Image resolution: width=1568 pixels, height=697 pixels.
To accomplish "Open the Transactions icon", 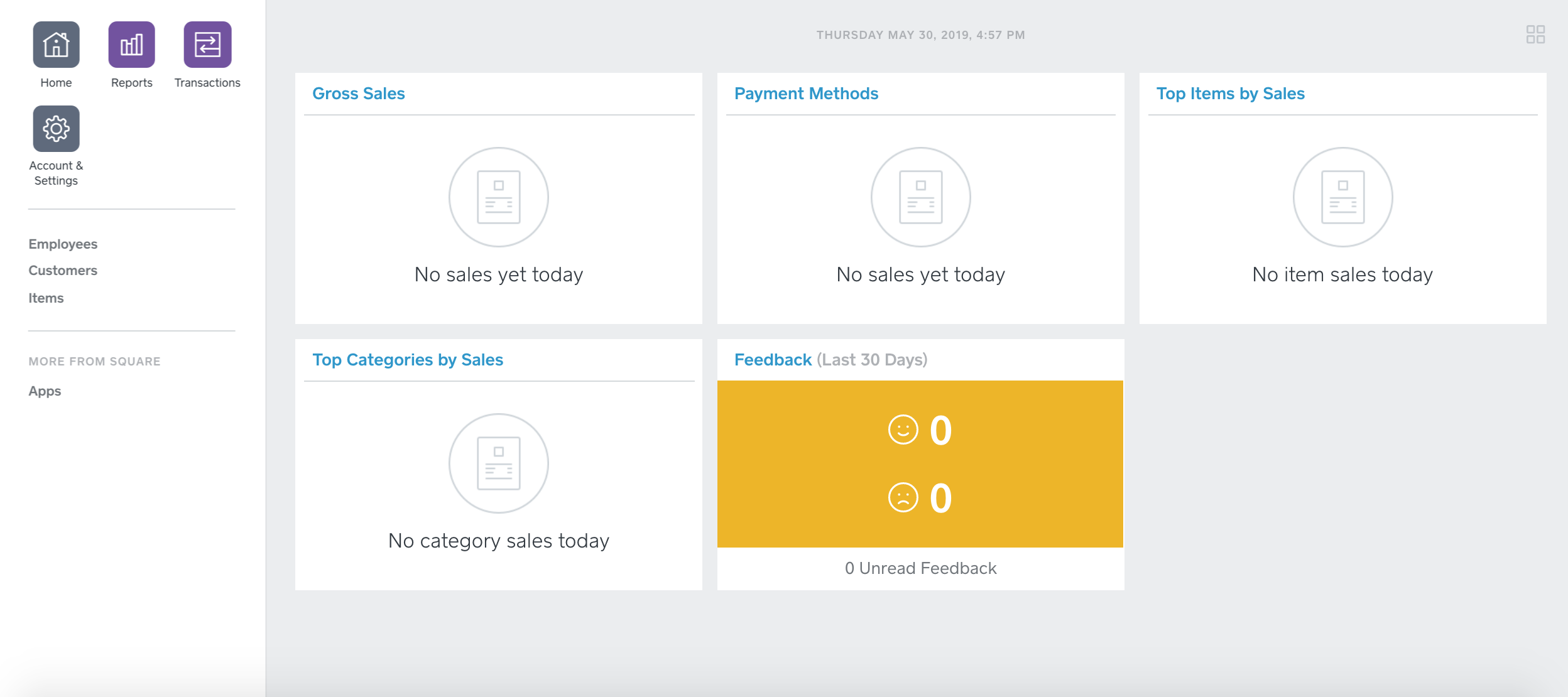I will click(207, 45).
